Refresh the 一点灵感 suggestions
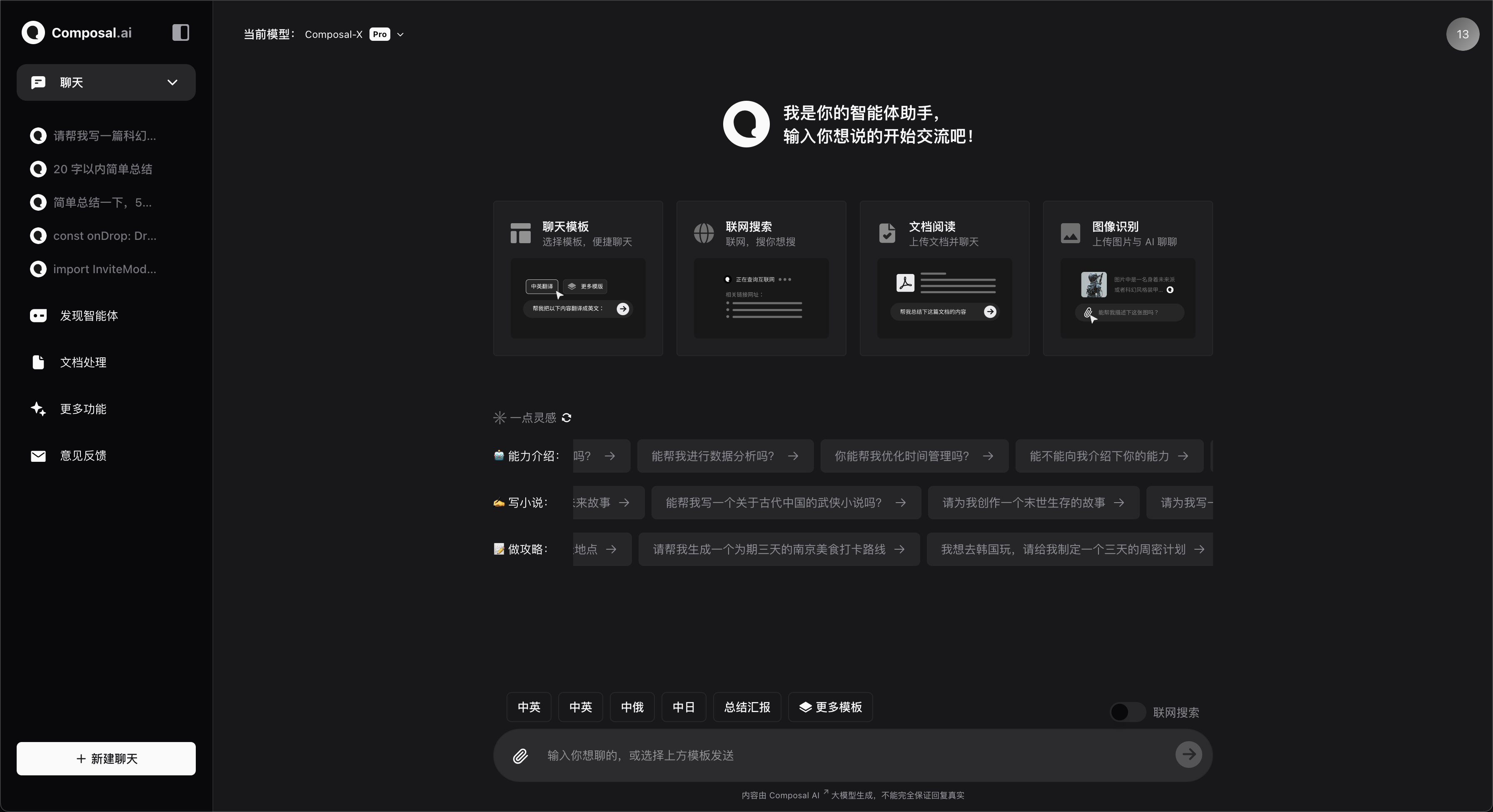Image resolution: width=1493 pixels, height=812 pixels. pos(567,418)
